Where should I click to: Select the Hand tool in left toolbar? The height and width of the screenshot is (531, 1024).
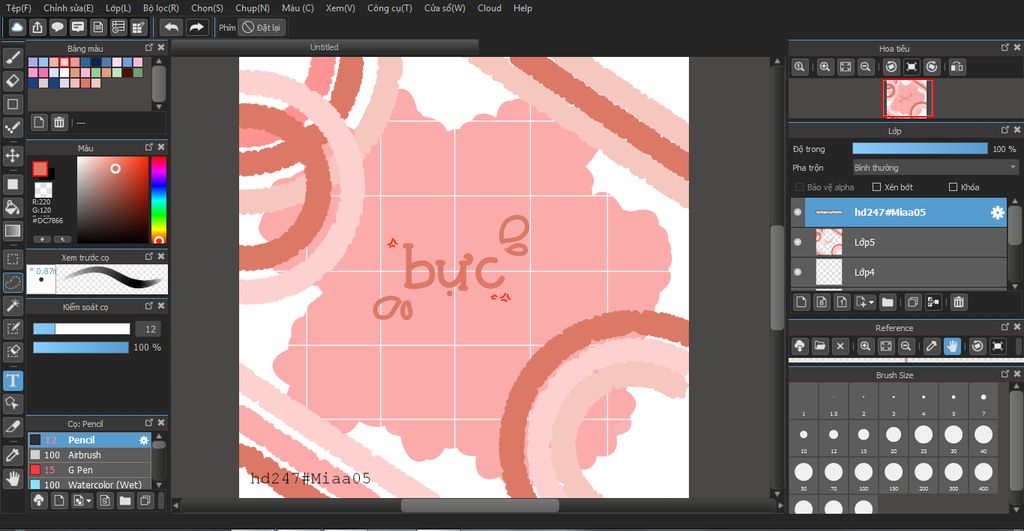click(12, 479)
